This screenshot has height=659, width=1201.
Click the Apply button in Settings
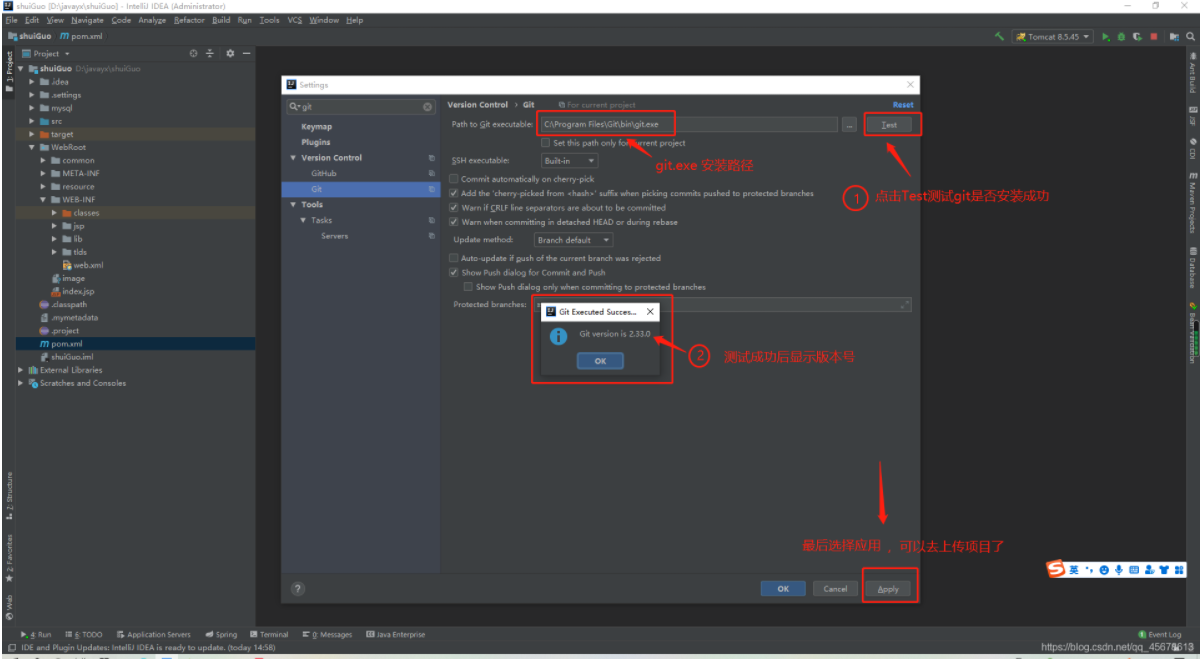tap(888, 589)
